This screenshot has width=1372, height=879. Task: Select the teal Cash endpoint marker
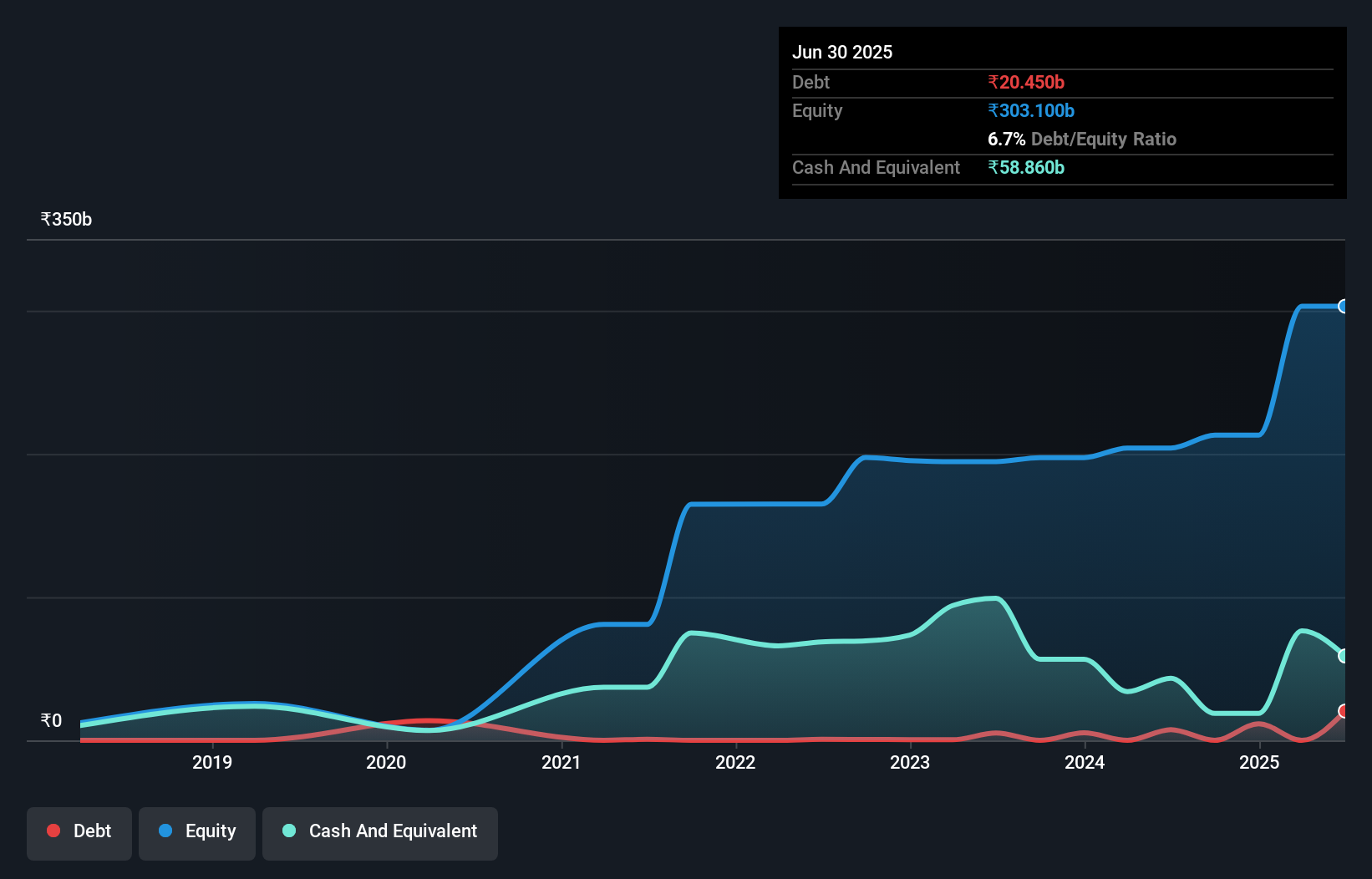[1343, 656]
